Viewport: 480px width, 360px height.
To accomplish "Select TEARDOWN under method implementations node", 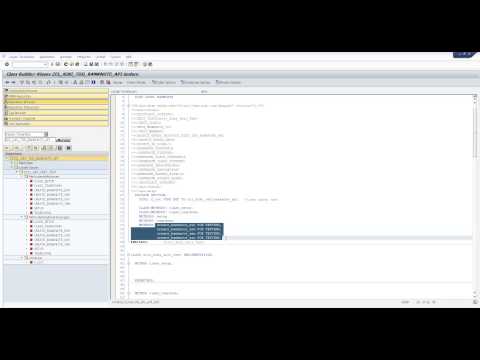I will 43,253.
